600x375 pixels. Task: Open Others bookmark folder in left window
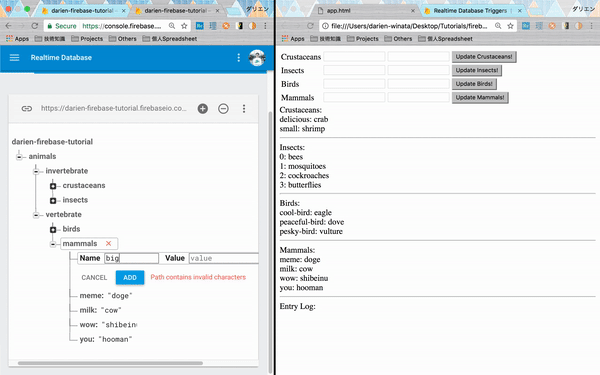tap(122, 39)
